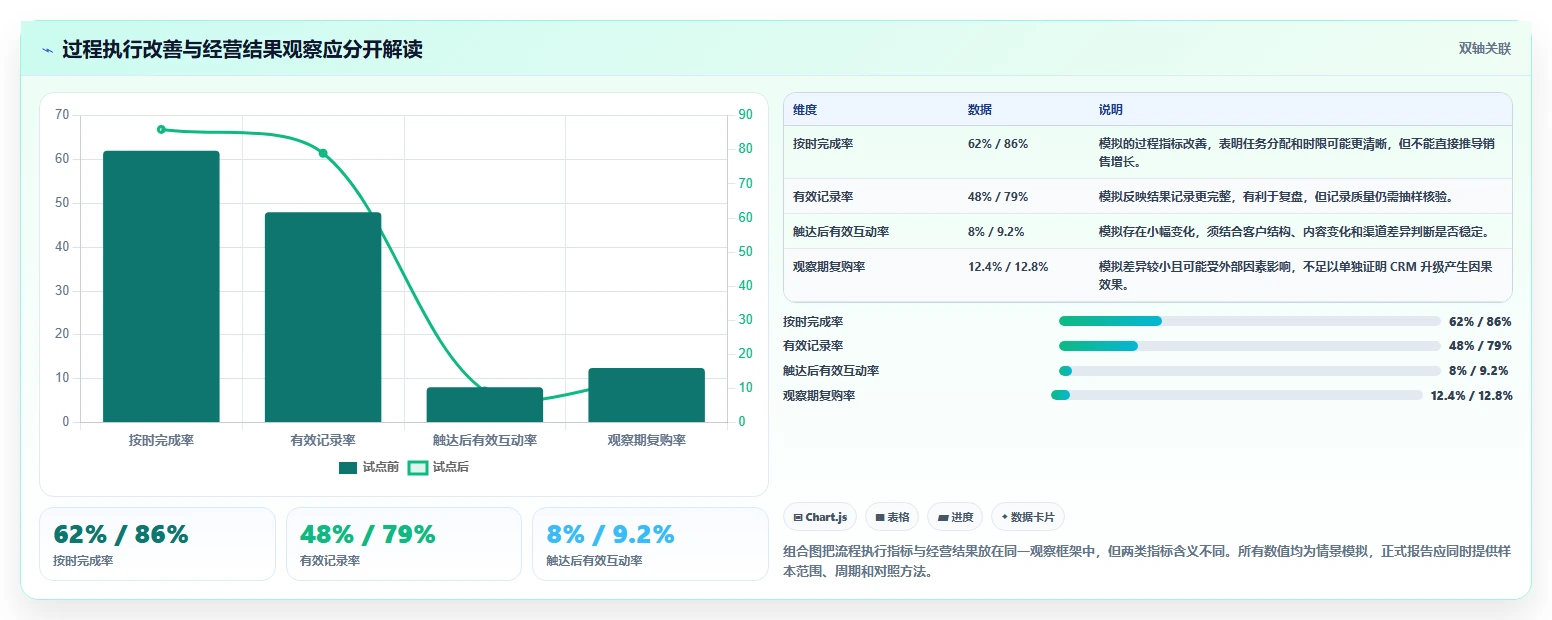Click the 数据 column header

click(x=980, y=110)
